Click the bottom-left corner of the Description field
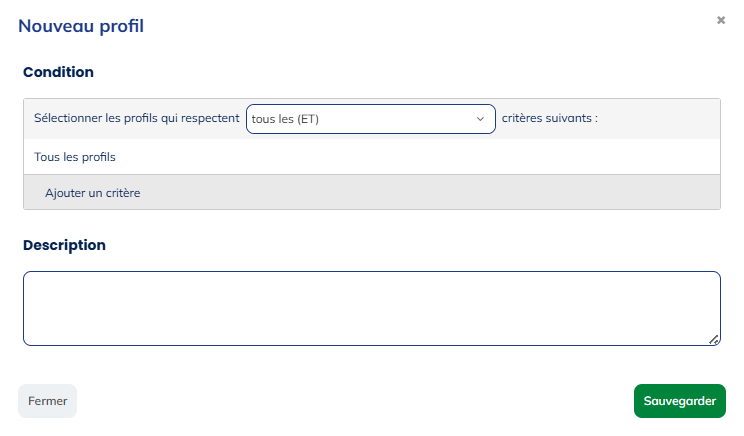 pos(32,338)
